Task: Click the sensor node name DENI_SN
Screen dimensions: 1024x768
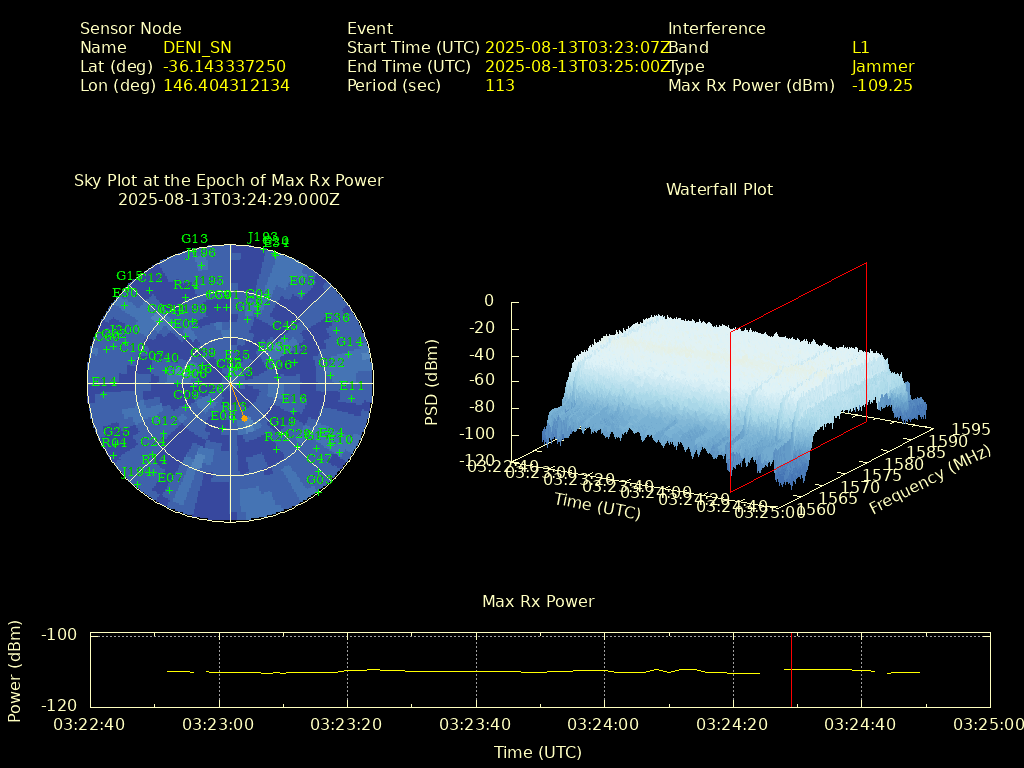Action: point(196,47)
